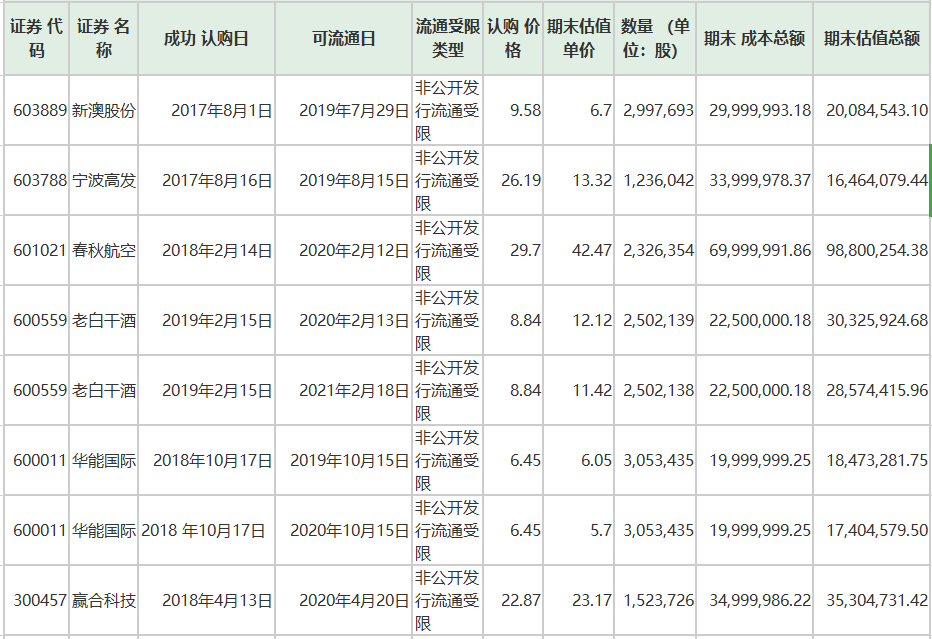Viewport: 932px width, 639px height.
Task: Select the date 2020年2月13日
Action: [x=354, y=320]
